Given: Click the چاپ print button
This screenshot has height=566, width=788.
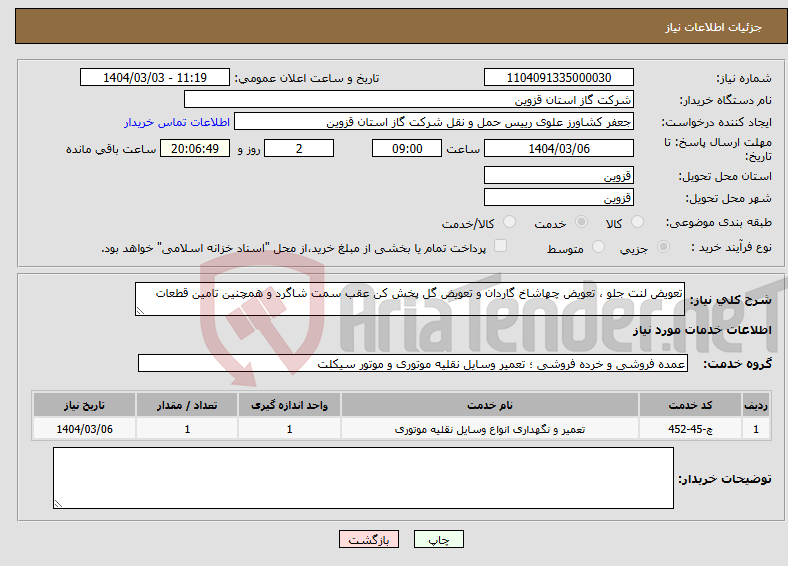Looking at the screenshot, I should click(x=439, y=539).
